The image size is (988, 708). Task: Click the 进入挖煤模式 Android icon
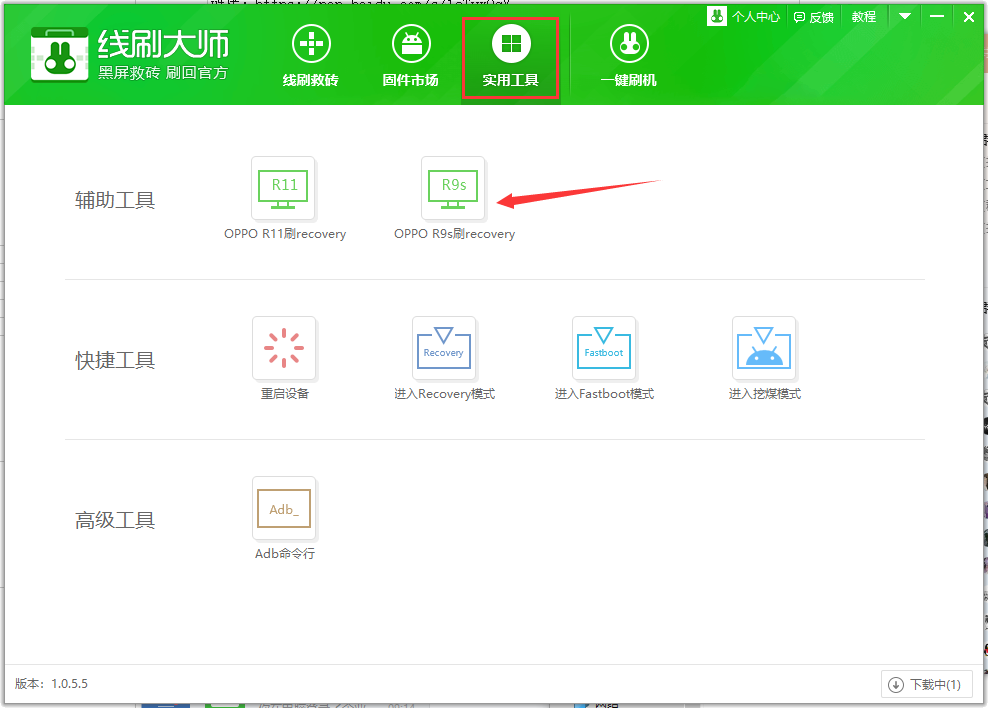click(764, 348)
